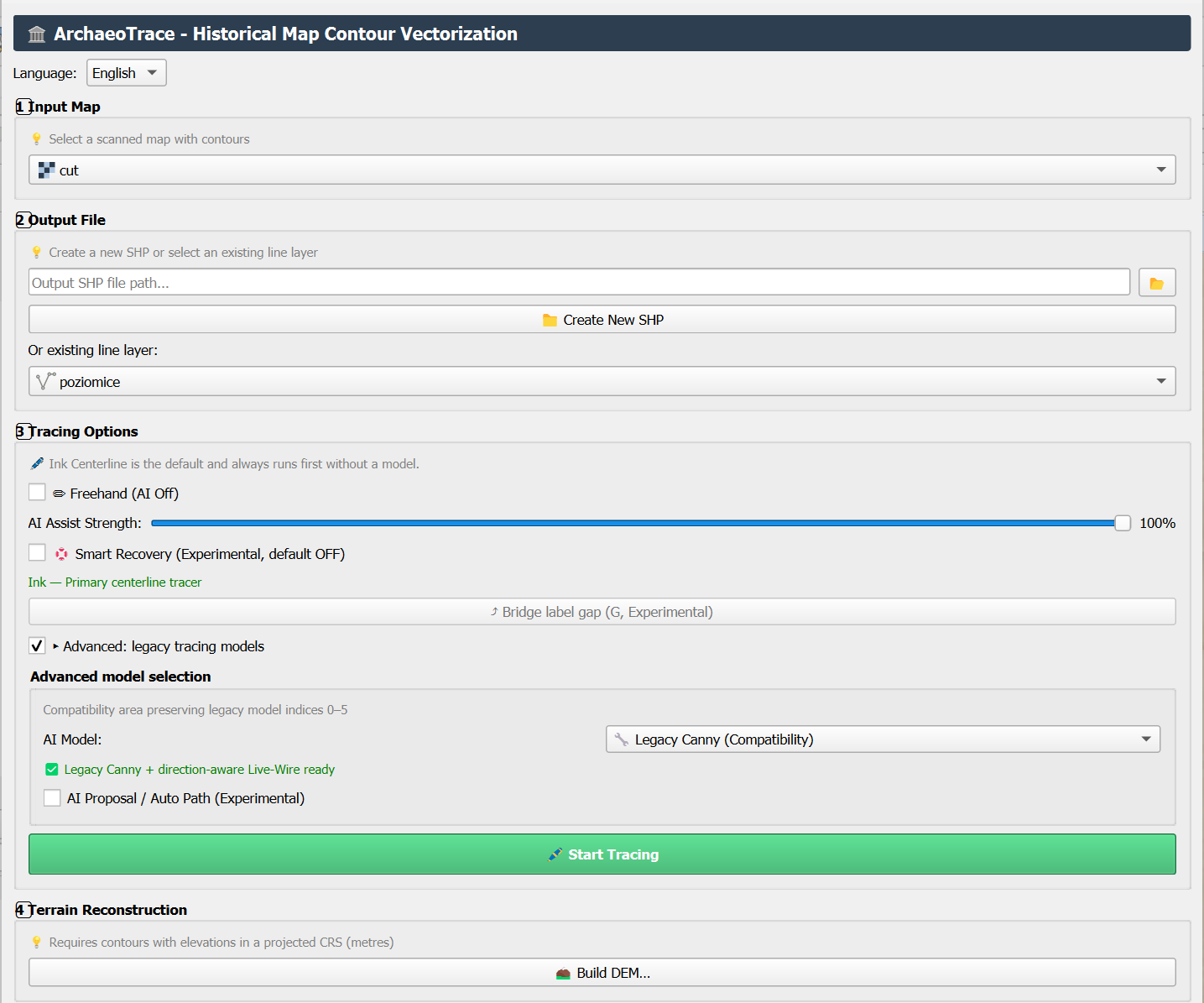This screenshot has width=1204, height=1003.
Task: Click the green Start Tracing button
Action: tap(602, 854)
